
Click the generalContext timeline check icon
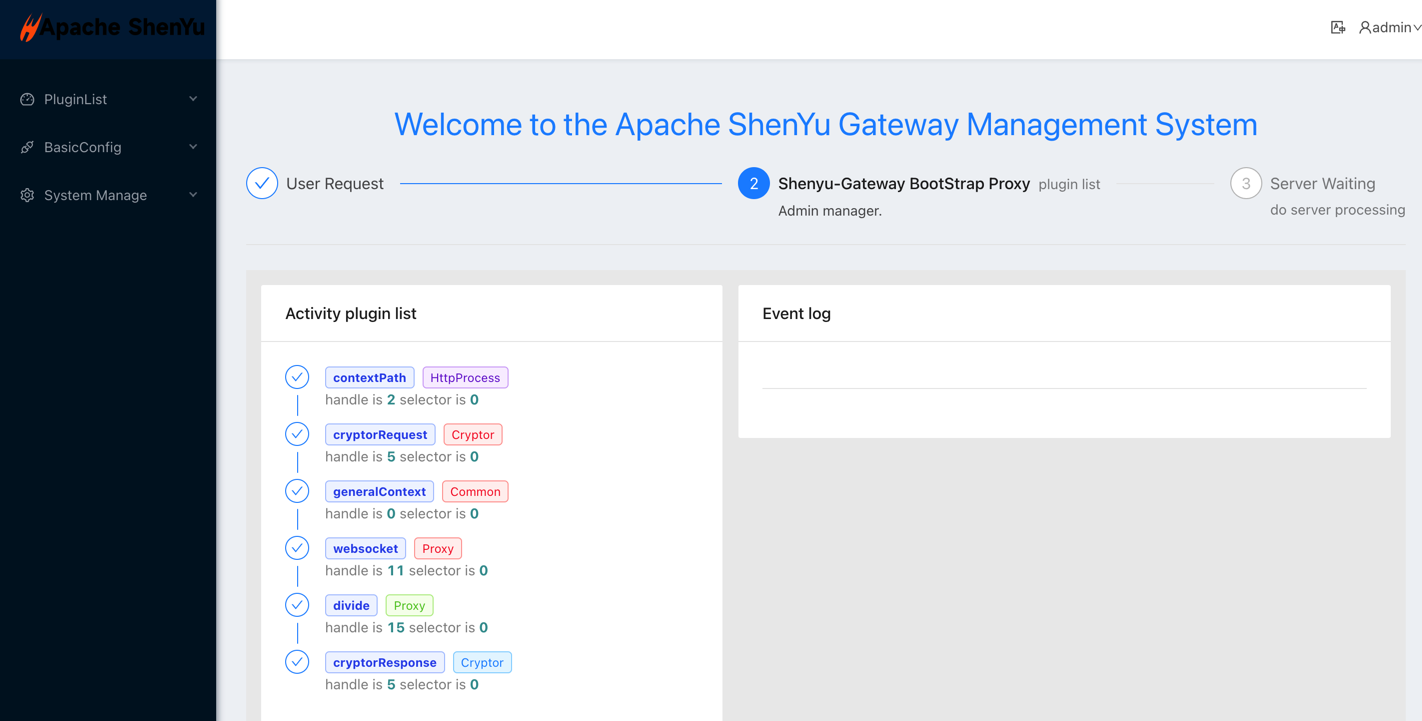point(297,491)
